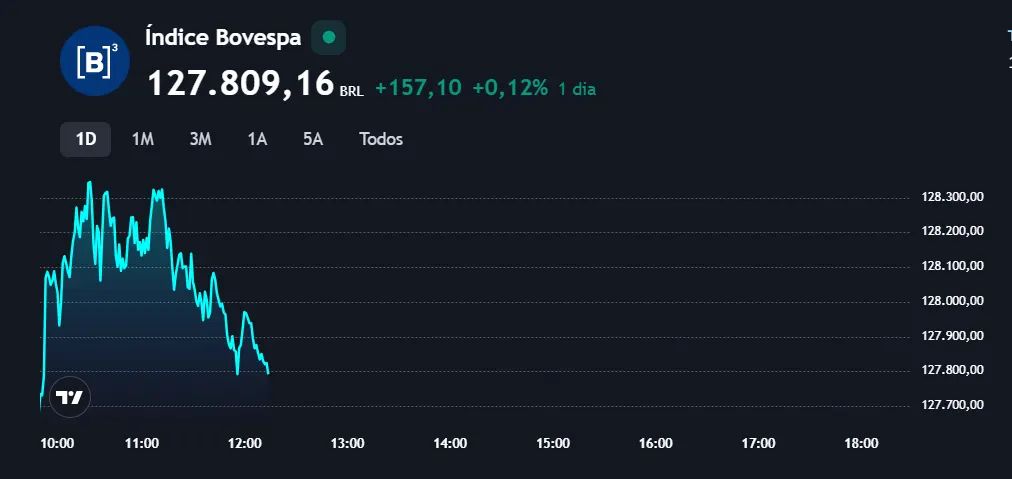1012x479 pixels.
Task: Show the 5A five-year range
Action: point(313,139)
